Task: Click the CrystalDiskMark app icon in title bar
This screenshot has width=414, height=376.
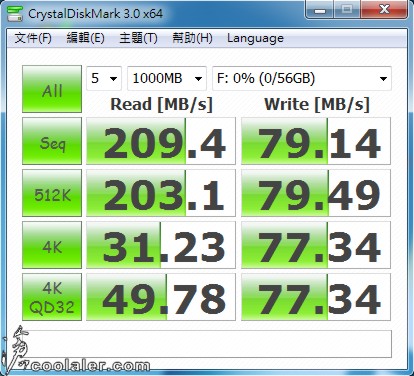Action: pos(15,14)
